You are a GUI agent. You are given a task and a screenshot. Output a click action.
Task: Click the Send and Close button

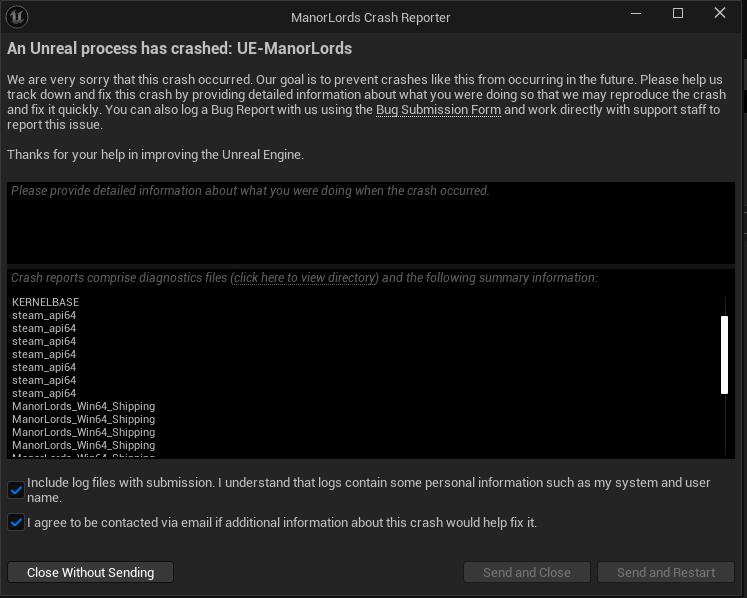coord(526,573)
